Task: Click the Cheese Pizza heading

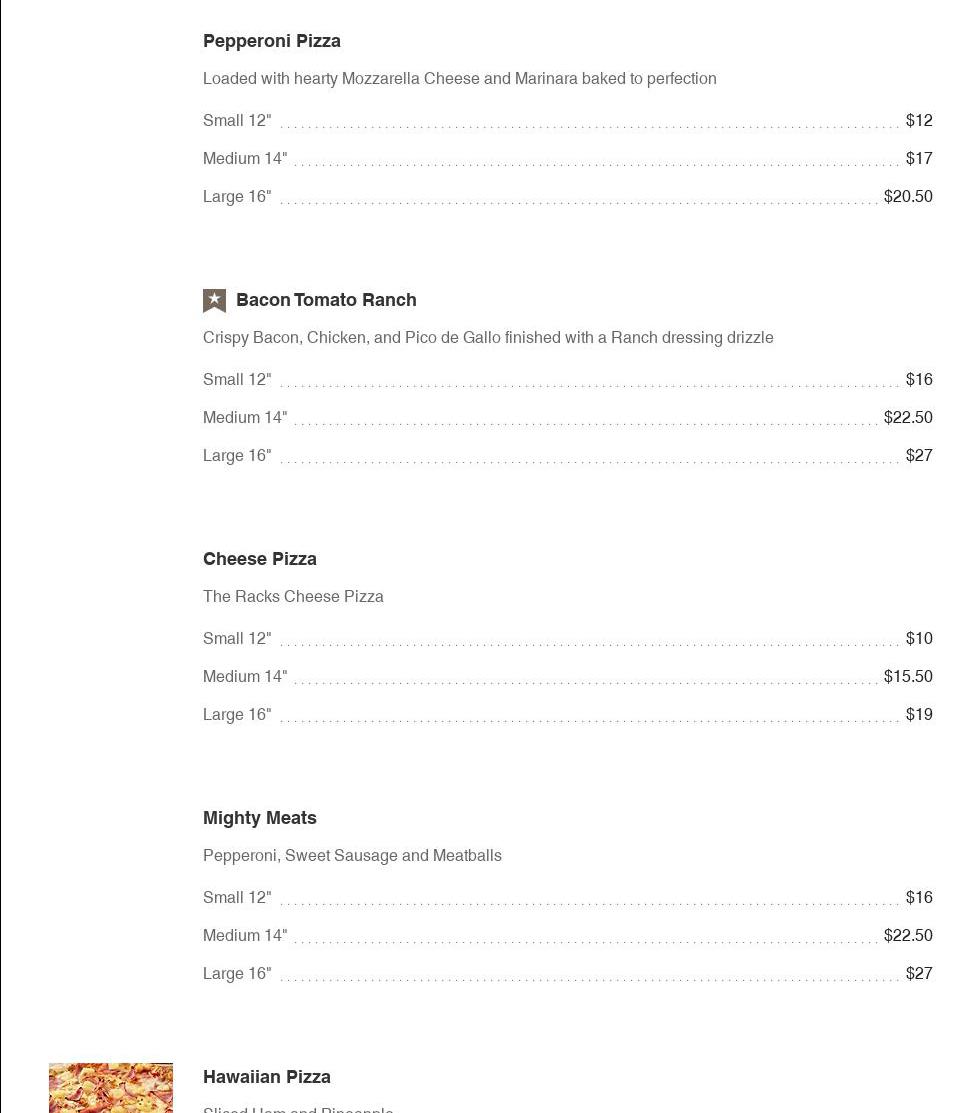Action: pos(260,559)
